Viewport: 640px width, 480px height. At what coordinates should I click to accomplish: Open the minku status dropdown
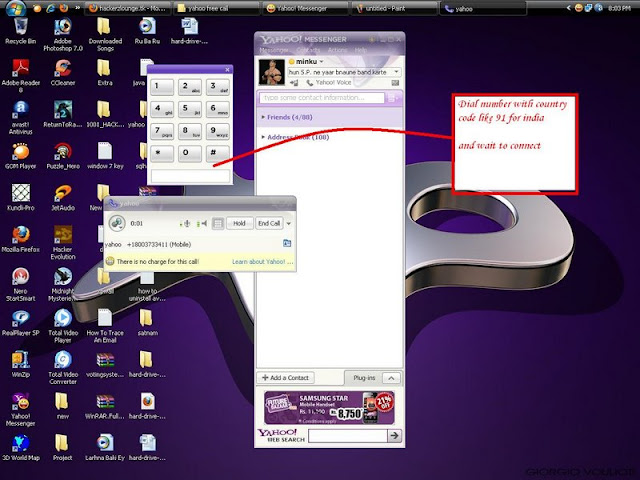pos(321,62)
